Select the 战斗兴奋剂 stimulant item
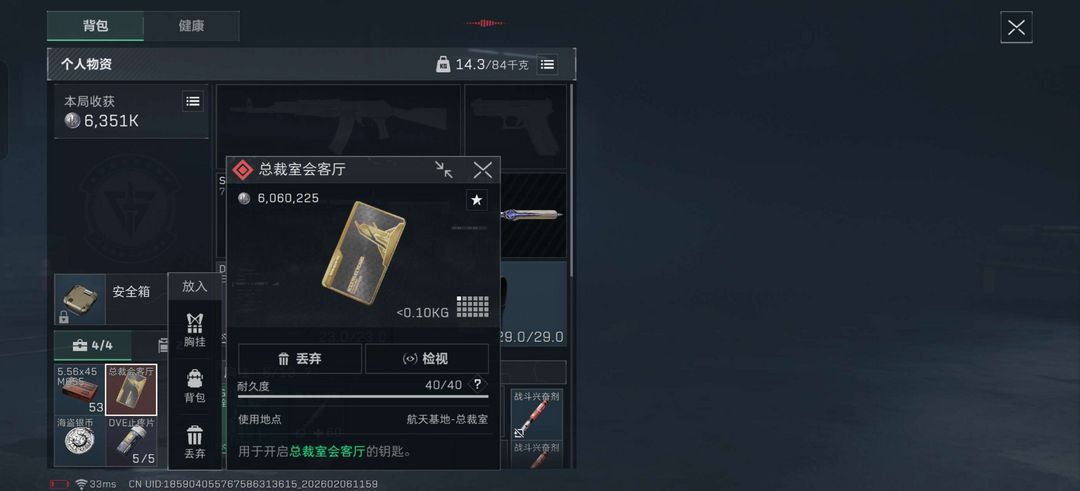Screen dimensions: 1080x491 [537, 415]
